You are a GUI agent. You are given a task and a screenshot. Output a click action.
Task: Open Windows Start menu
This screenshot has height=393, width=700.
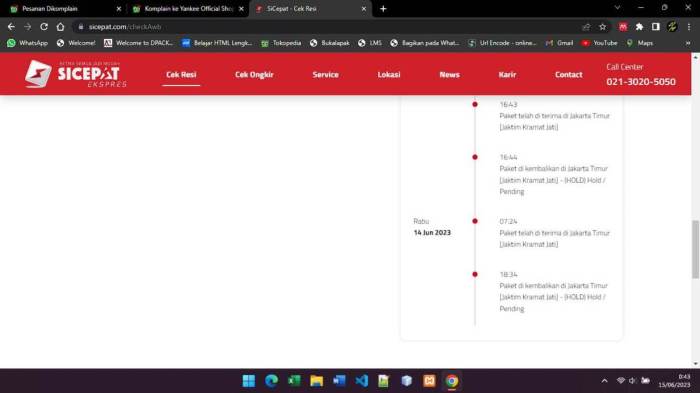[x=249, y=381]
